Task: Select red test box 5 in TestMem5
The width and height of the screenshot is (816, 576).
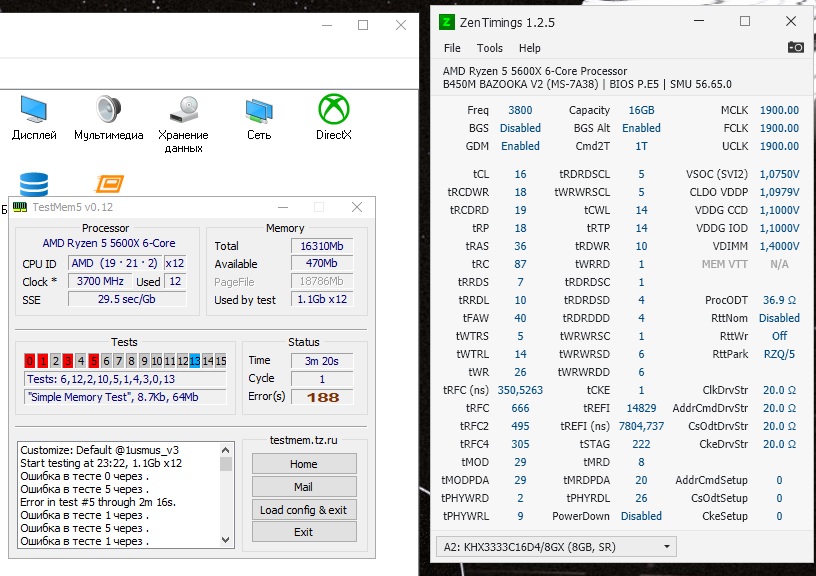Action: click(94, 361)
